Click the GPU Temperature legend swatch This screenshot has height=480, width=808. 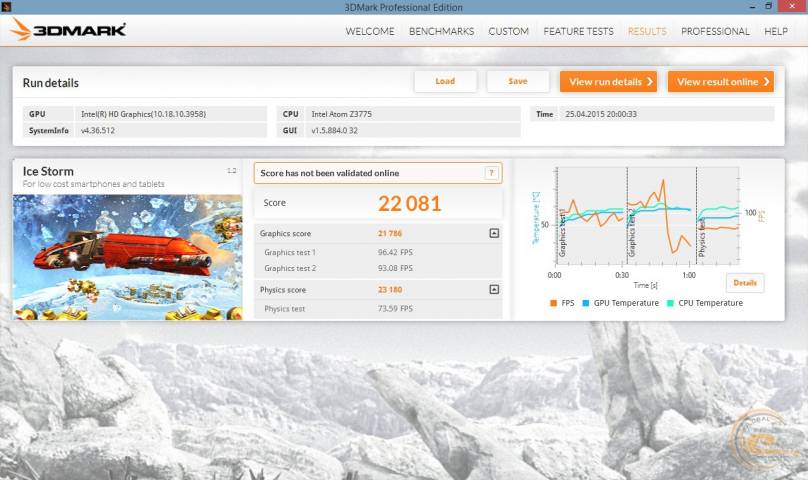point(586,303)
